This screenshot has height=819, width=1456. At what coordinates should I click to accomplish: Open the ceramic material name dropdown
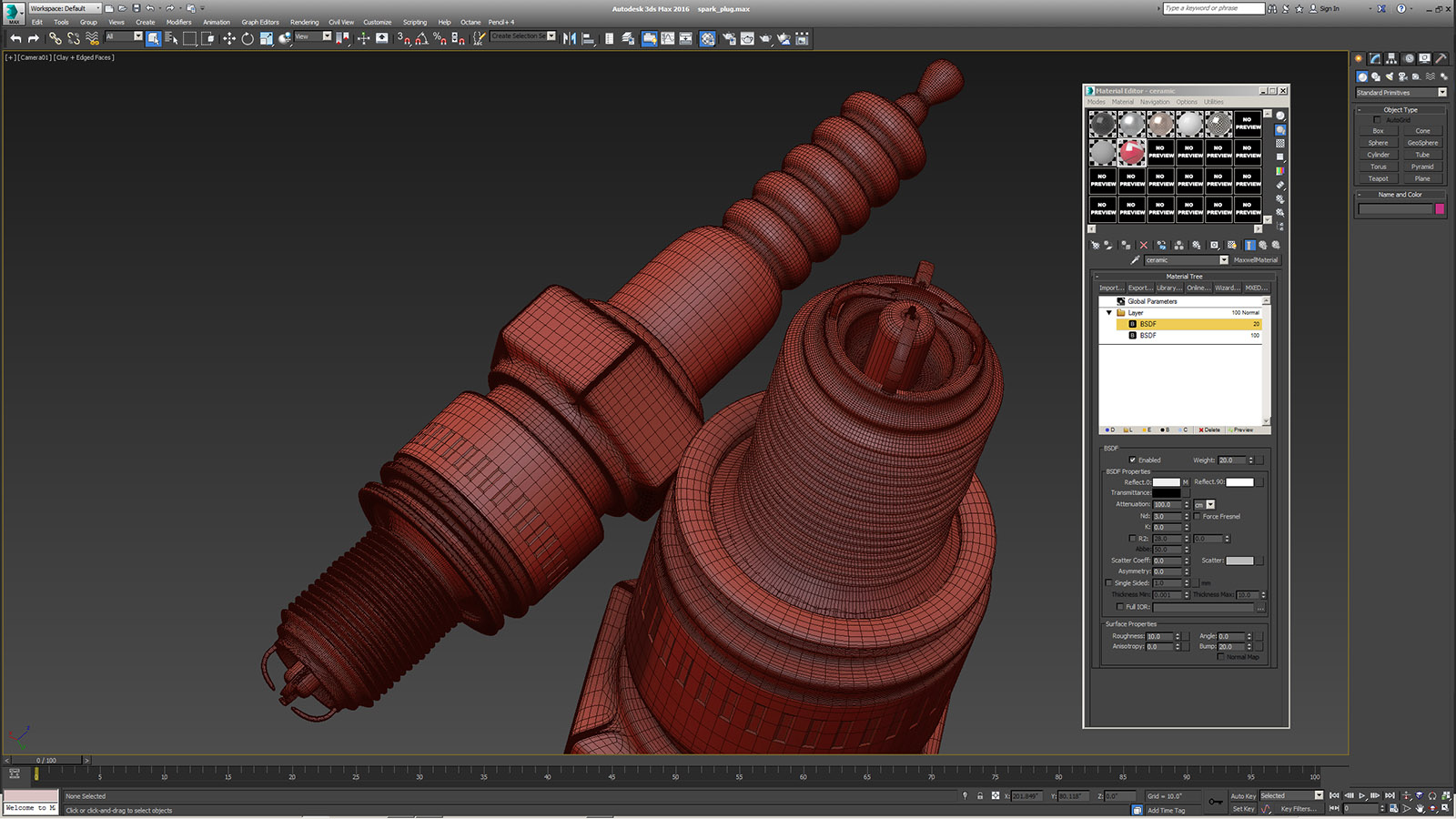pyautogui.click(x=1224, y=260)
